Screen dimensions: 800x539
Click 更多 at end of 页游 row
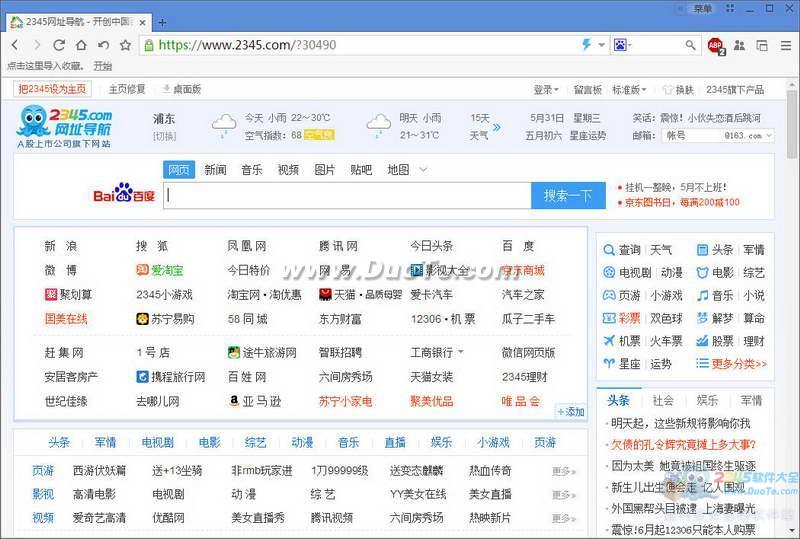pos(564,471)
